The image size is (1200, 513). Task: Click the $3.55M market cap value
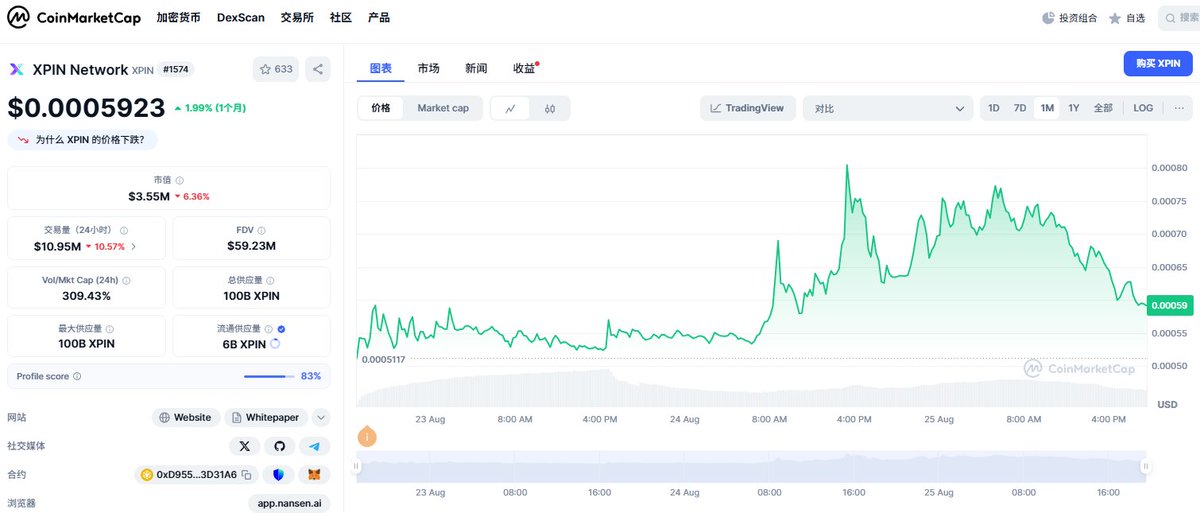[x=148, y=196]
